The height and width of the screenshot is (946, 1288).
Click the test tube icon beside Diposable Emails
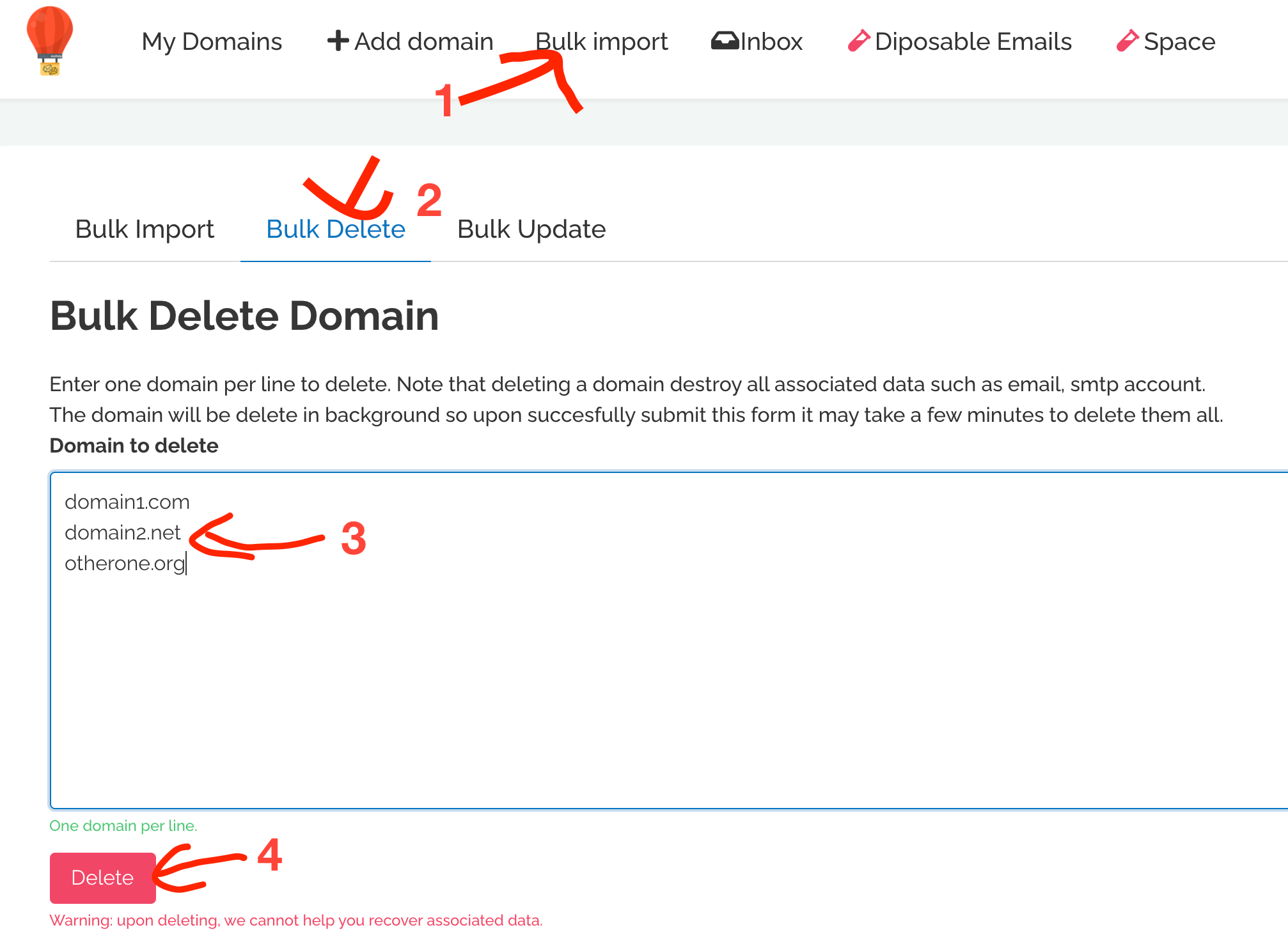[x=858, y=41]
